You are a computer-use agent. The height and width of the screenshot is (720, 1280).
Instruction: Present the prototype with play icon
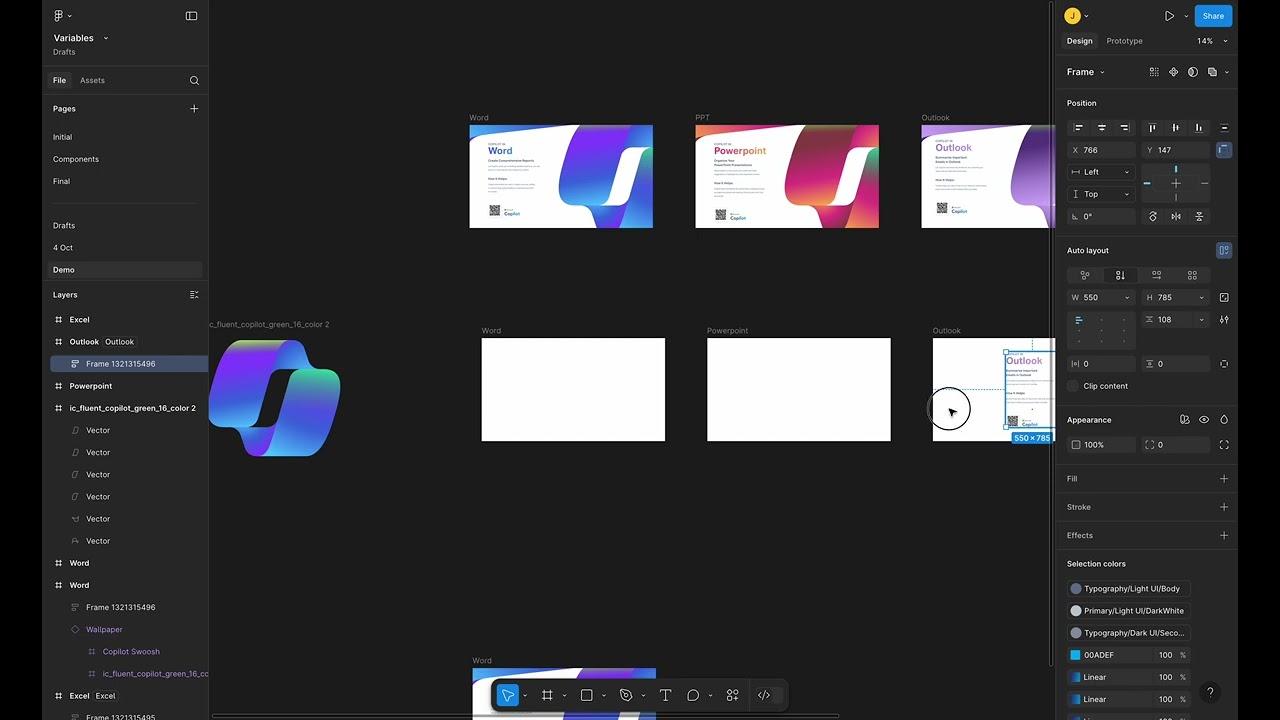click(x=1169, y=16)
